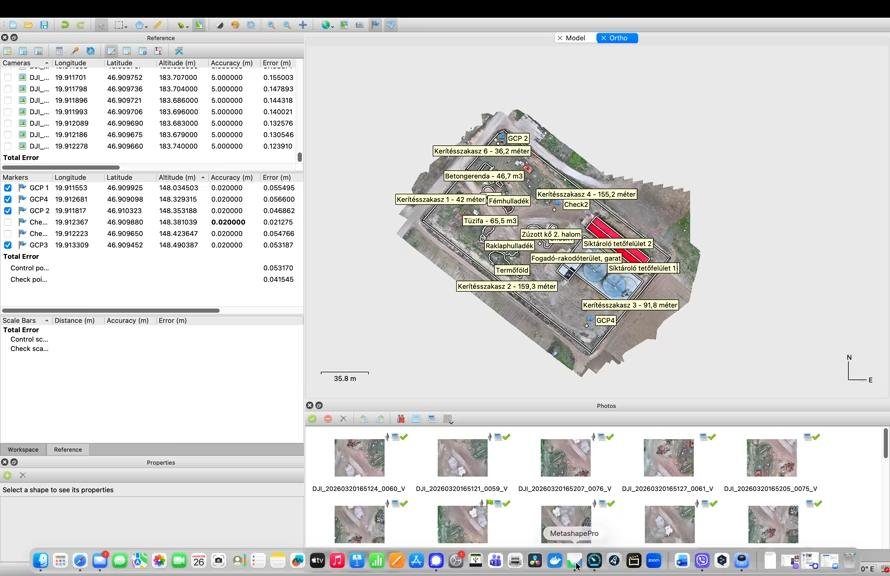Click the red binoculars icon in Photos toolbar

(x=401, y=419)
